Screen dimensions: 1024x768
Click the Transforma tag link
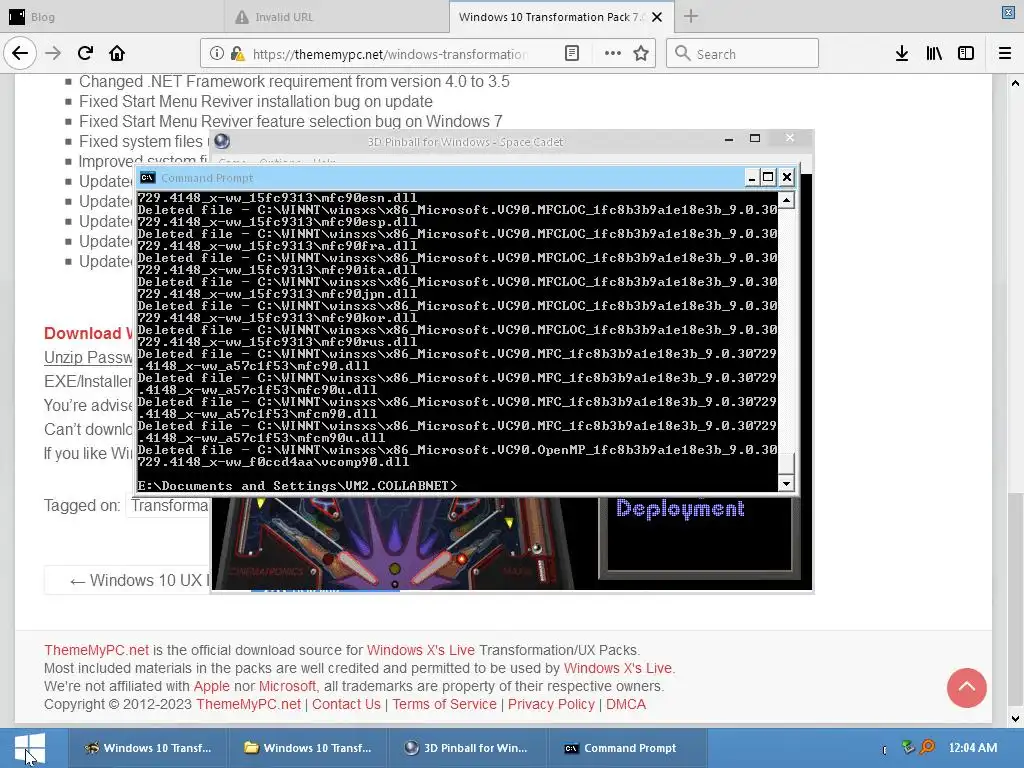(169, 505)
